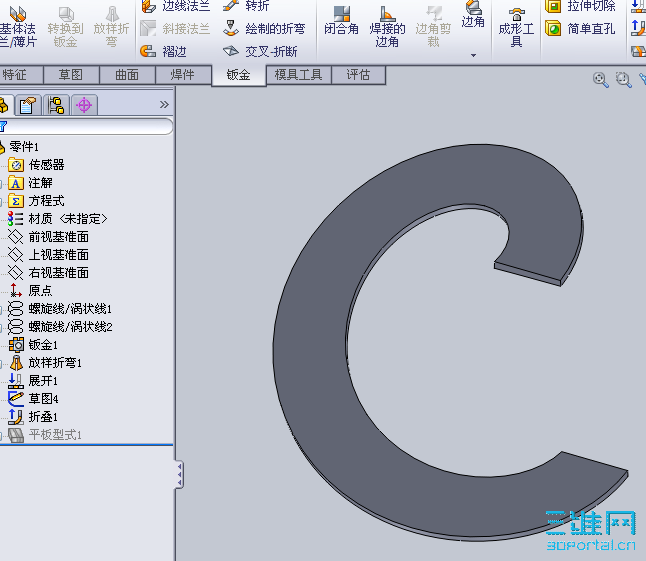Select the 折叠1 fold feature
Image resolution: width=646 pixels, height=561 pixels.
[x=33, y=417]
